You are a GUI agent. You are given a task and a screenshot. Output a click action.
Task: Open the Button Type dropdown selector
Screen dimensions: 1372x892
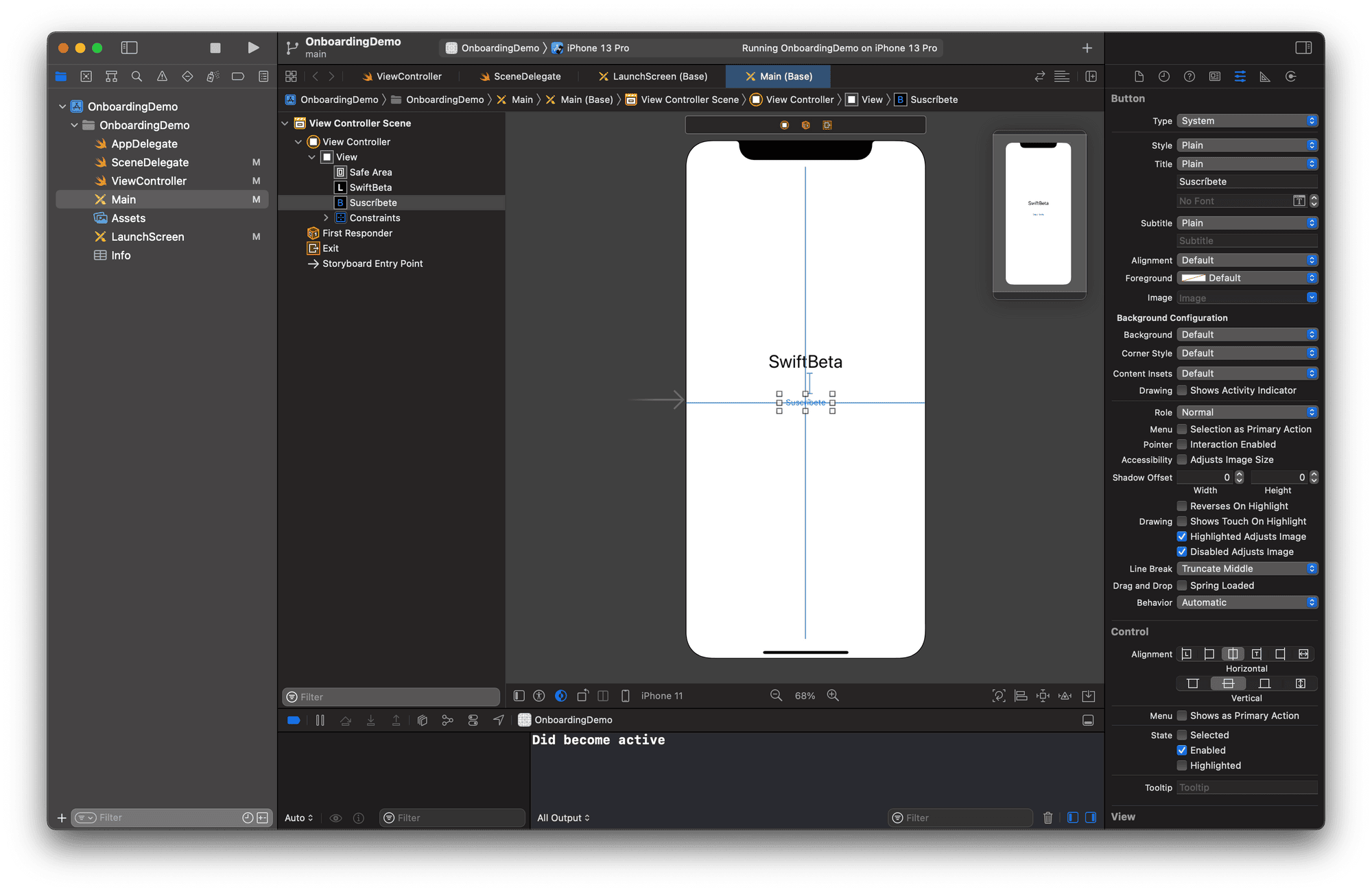click(x=1250, y=120)
